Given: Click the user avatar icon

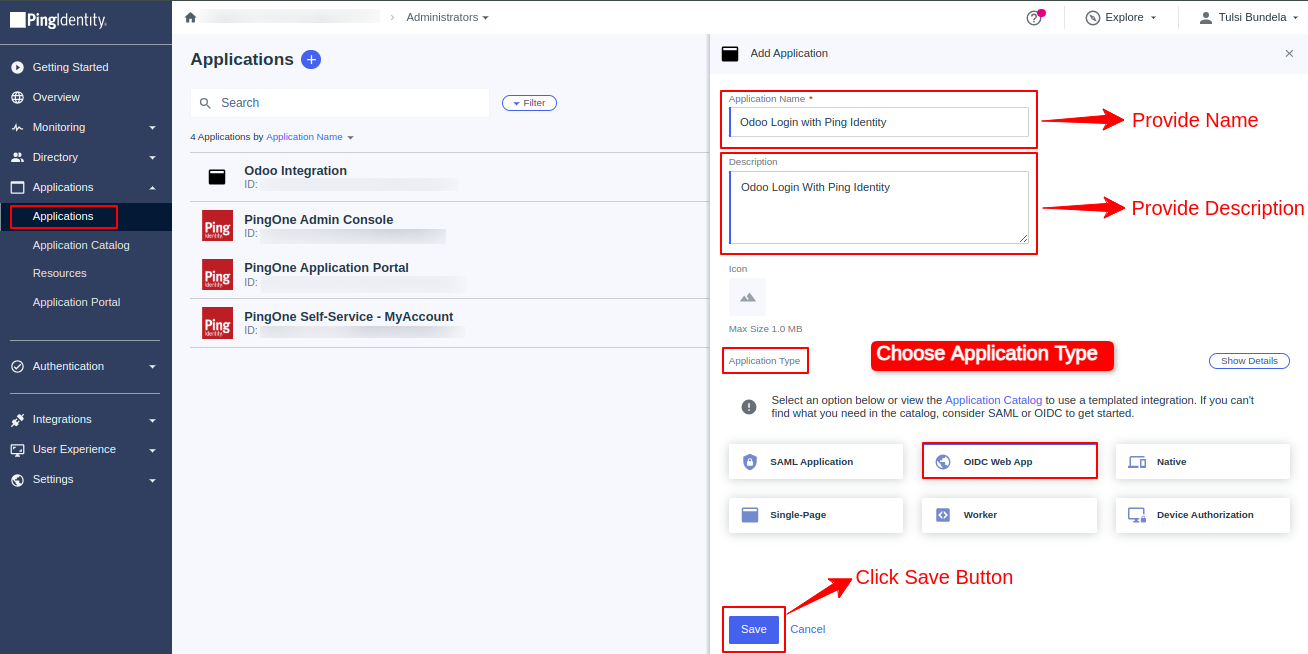Looking at the screenshot, I should pos(1205,17).
